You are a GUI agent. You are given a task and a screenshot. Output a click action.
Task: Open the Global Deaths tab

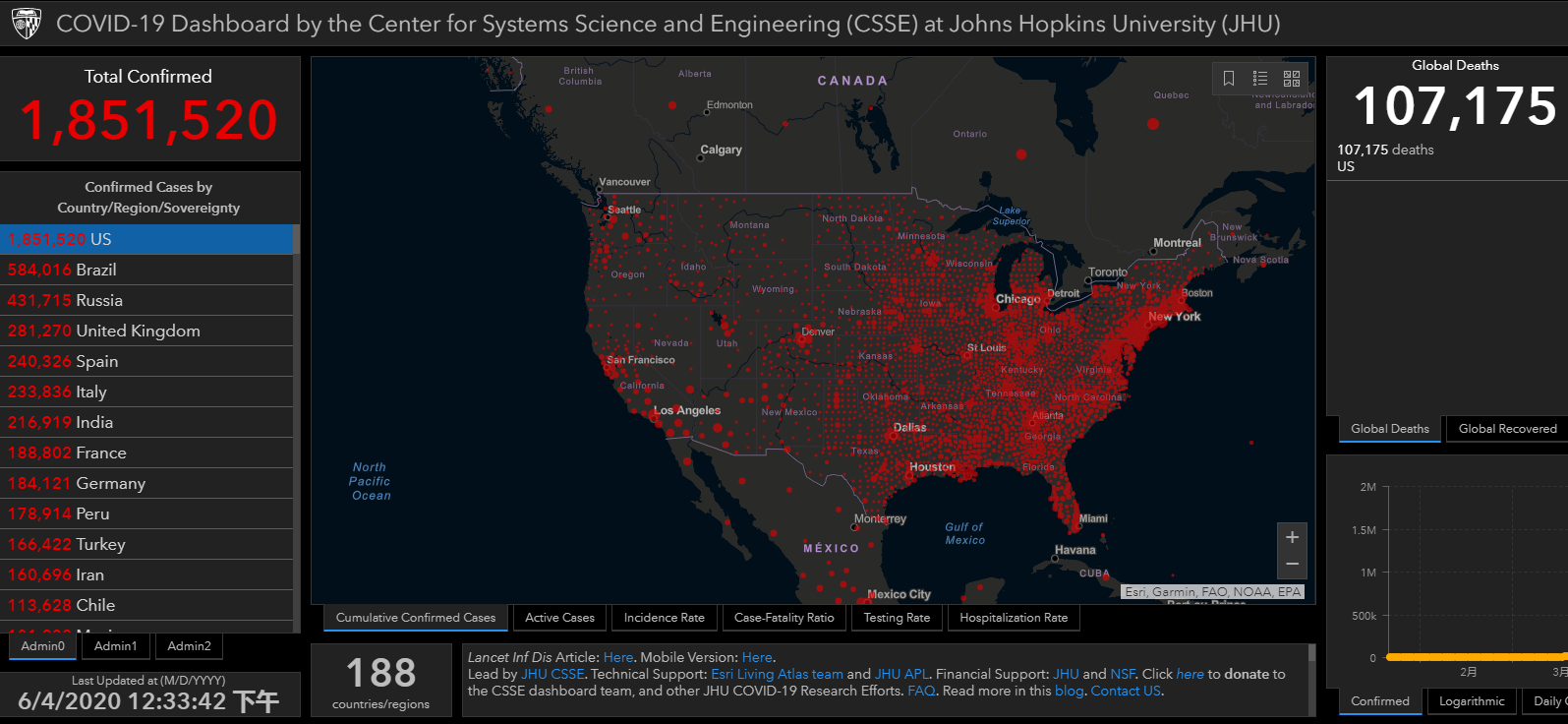(x=1390, y=429)
